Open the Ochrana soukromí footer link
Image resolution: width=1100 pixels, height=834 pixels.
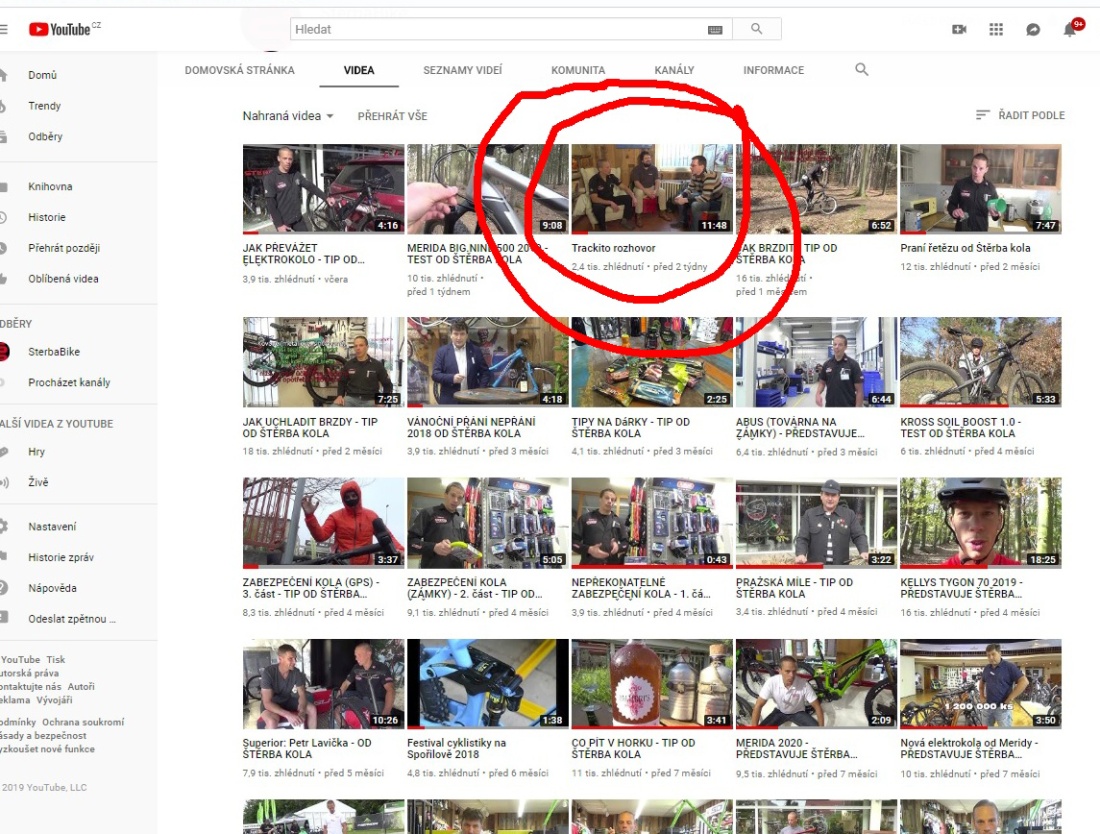click(83, 722)
